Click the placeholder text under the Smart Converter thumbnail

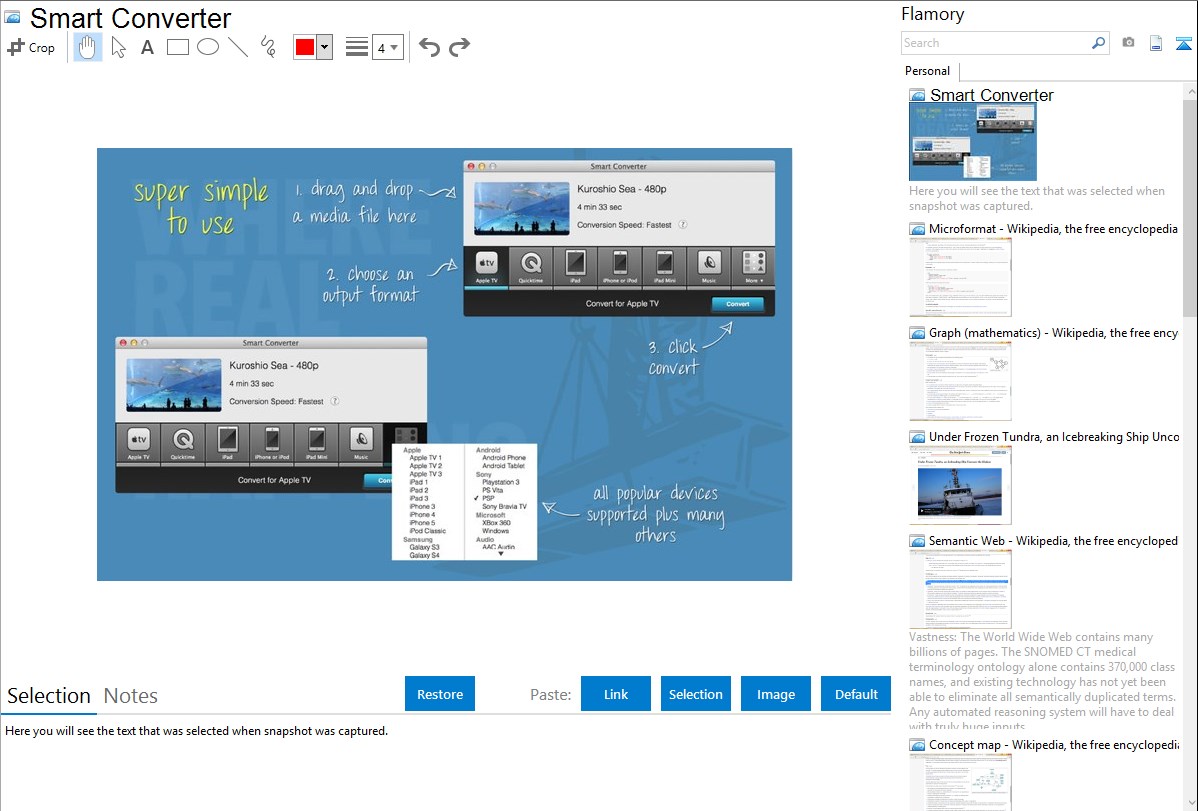point(1037,199)
